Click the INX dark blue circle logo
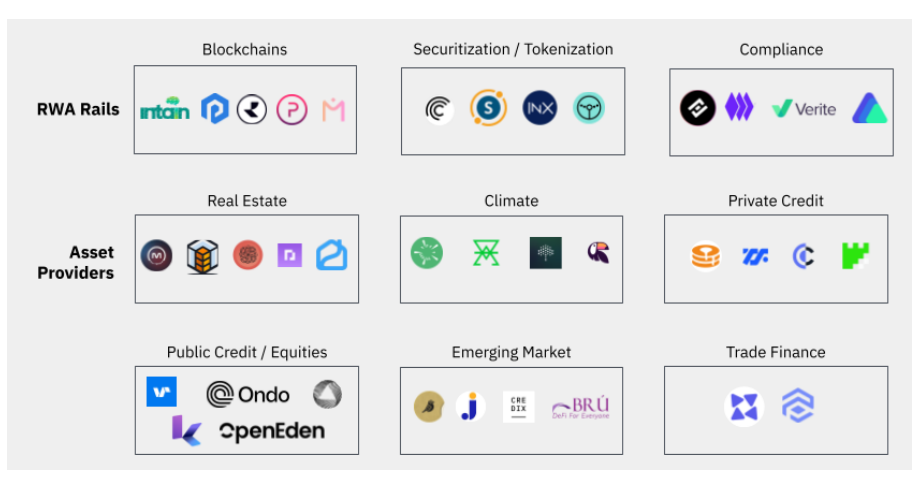The height and width of the screenshot is (488, 921). pos(539,108)
